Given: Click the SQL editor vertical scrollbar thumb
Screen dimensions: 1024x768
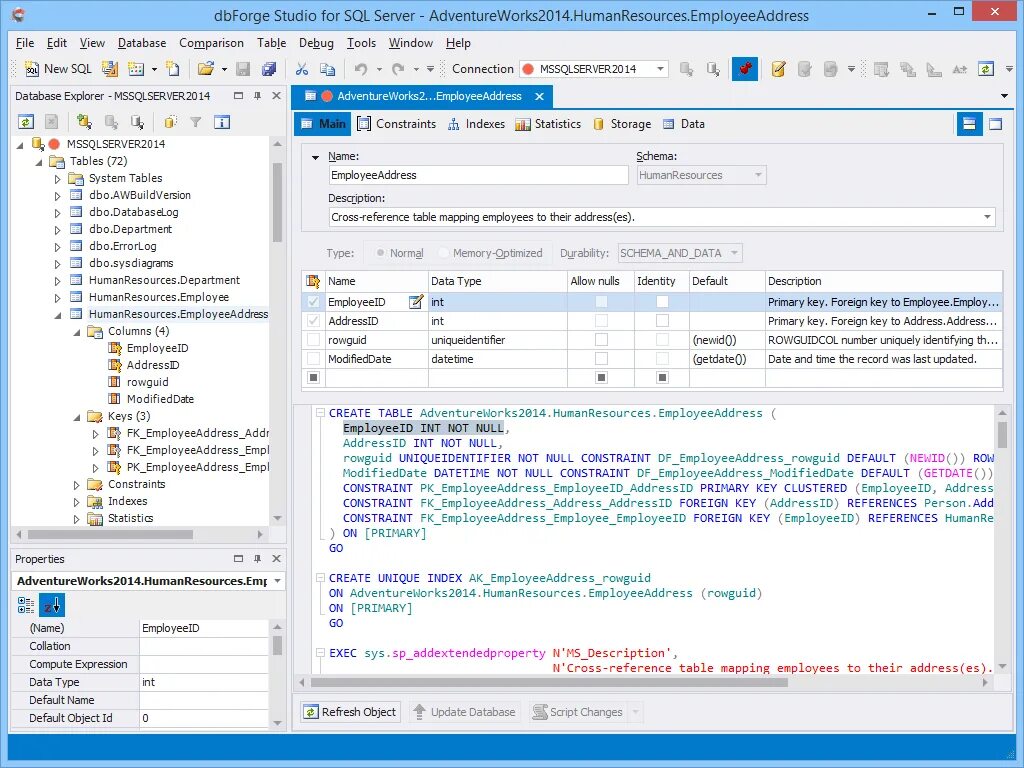Looking at the screenshot, I should click(x=1002, y=434).
